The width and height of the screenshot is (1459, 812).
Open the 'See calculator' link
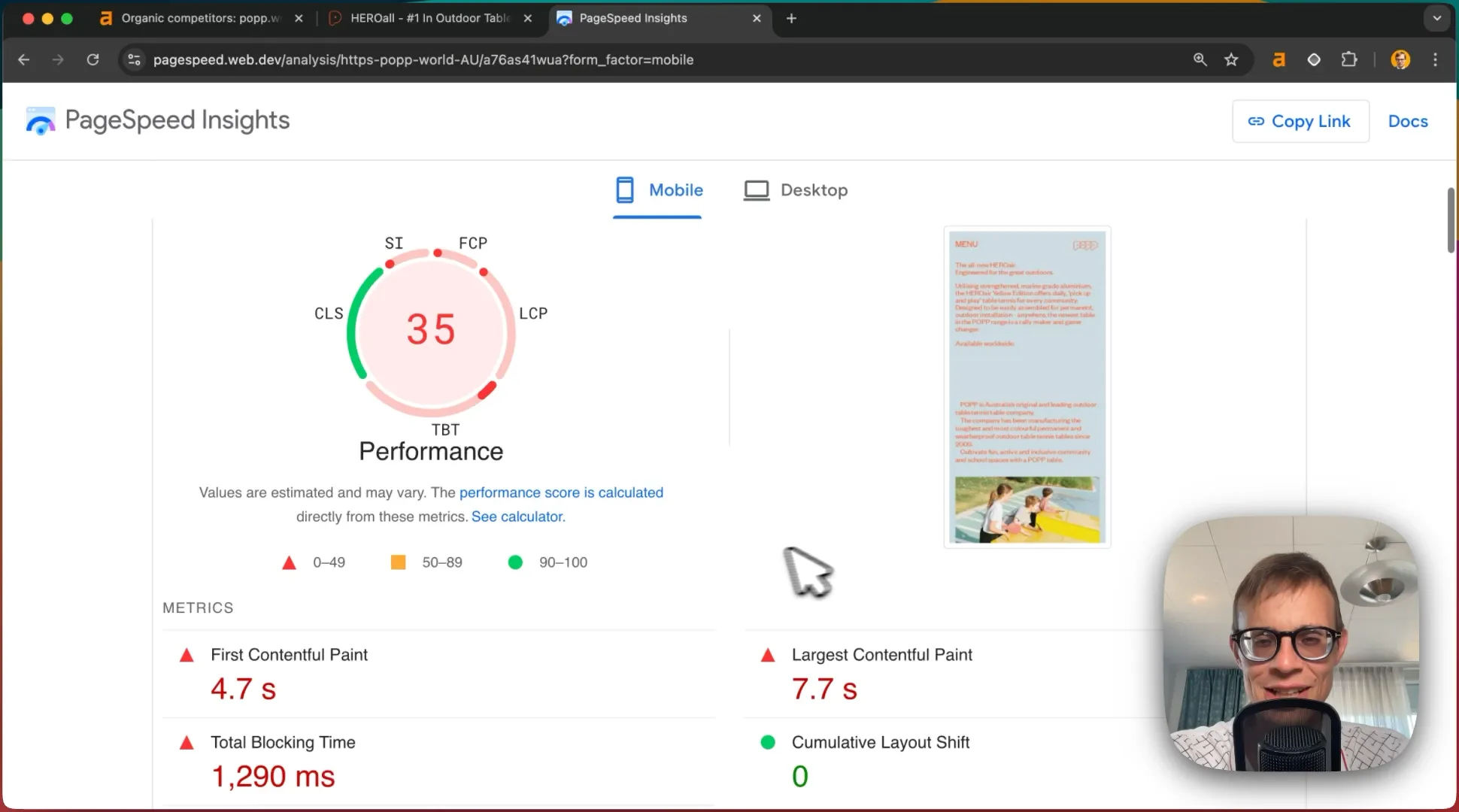(x=517, y=517)
